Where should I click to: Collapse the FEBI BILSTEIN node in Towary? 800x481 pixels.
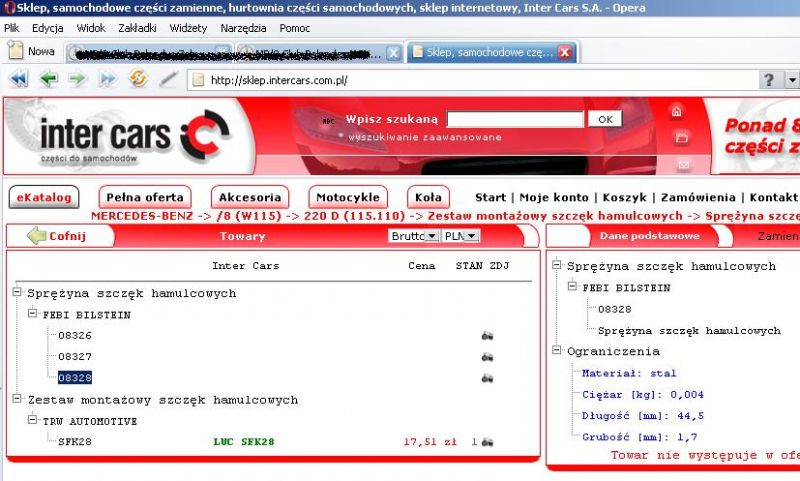pos(33,313)
